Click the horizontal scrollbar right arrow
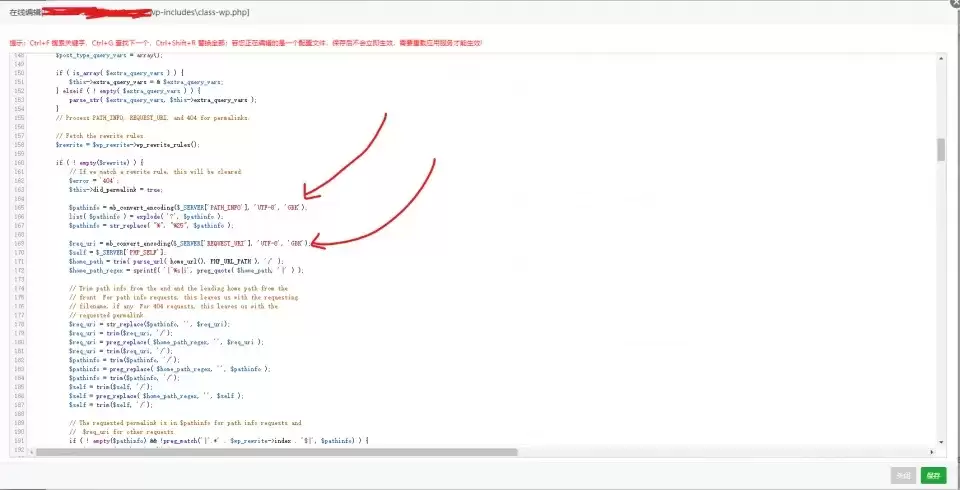960x490 pixels. 932,452
